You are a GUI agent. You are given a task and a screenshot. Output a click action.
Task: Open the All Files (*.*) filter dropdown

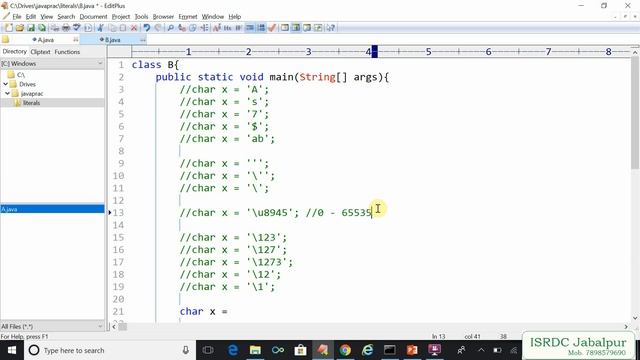[x=52, y=327]
